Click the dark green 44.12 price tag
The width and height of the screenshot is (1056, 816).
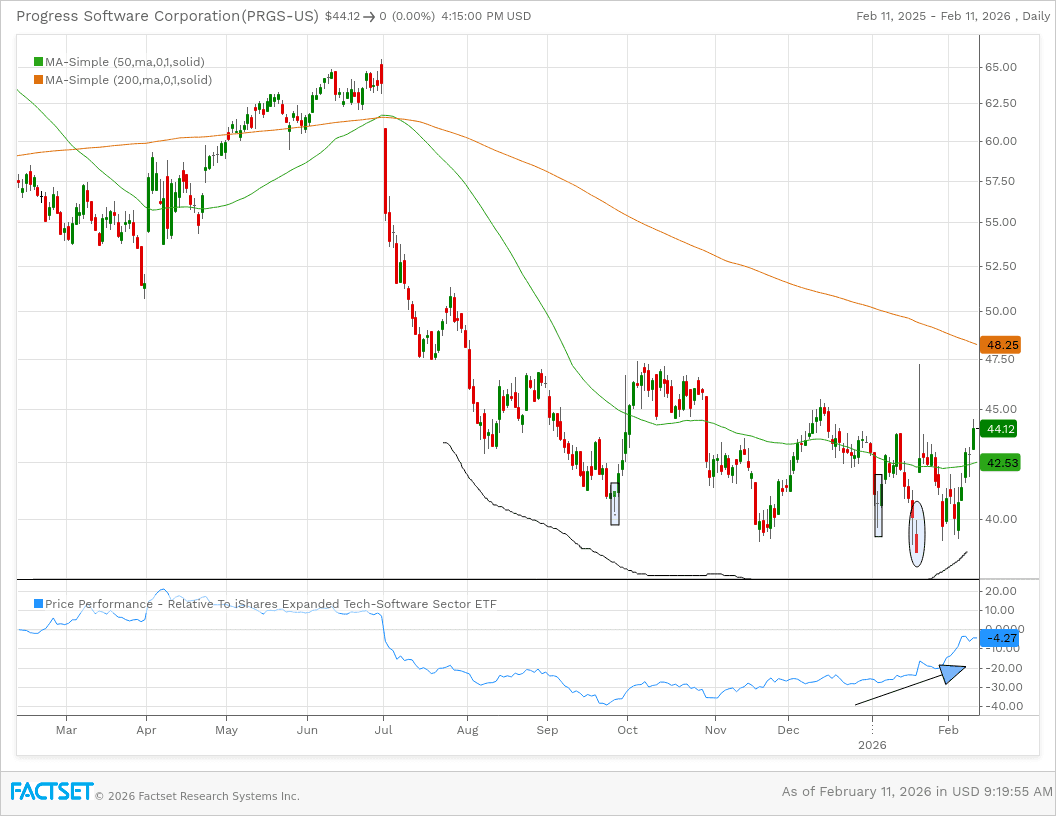[999, 429]
